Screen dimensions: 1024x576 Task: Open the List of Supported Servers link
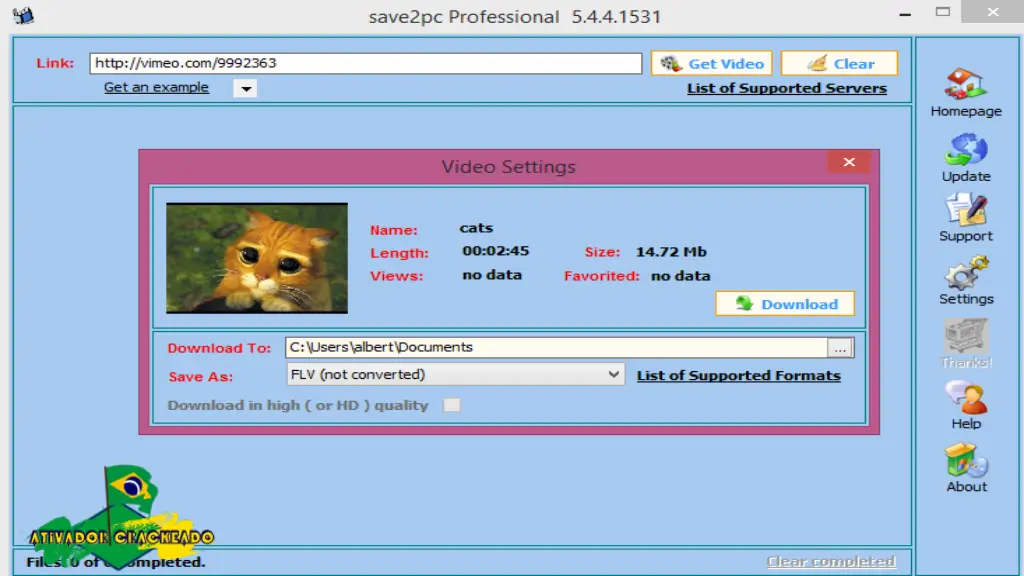[x=787, y=88]
